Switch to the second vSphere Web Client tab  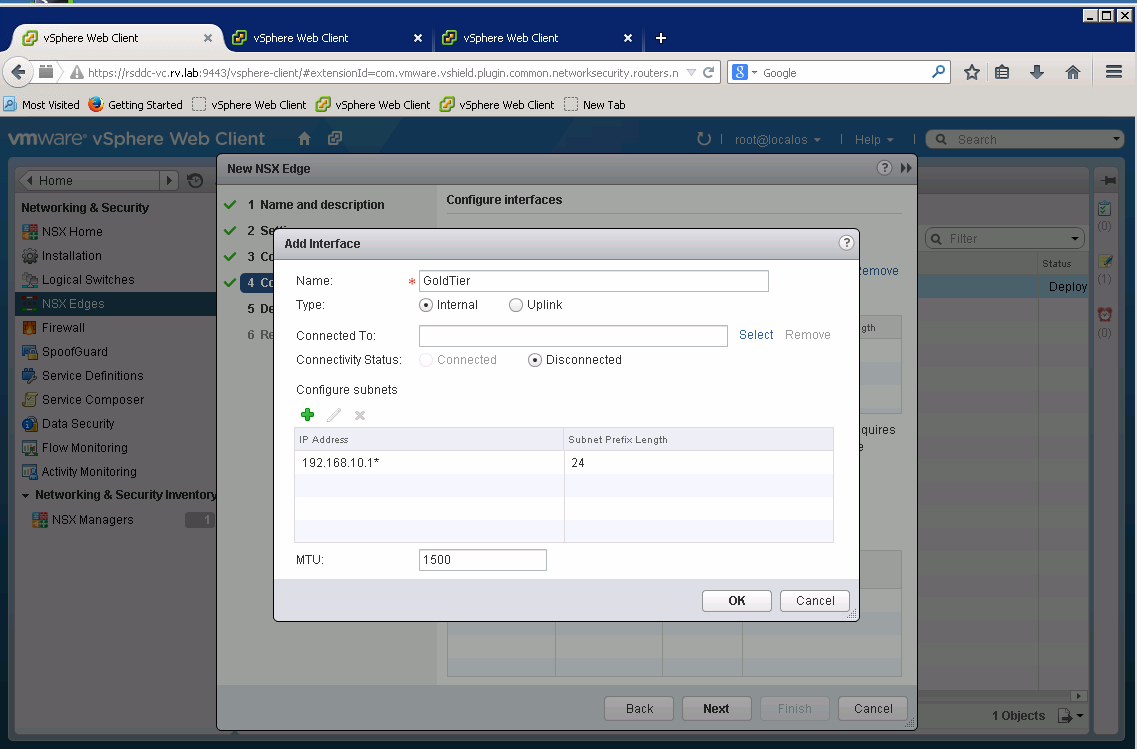click(301, 38)
